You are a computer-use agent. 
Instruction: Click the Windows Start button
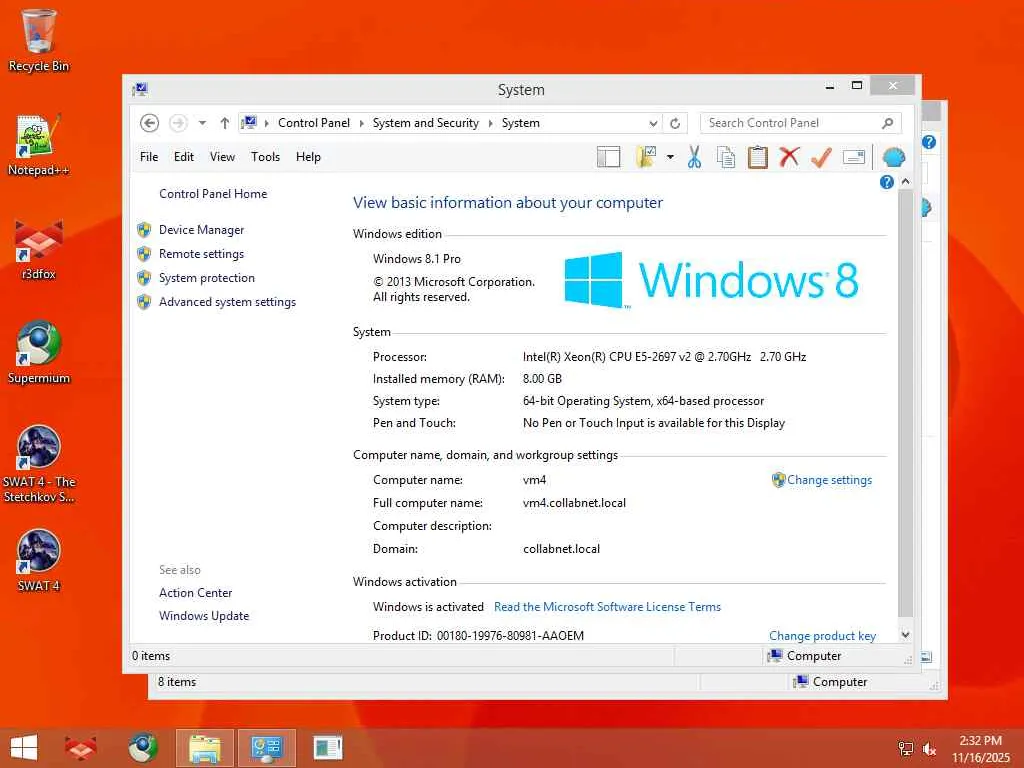(x=24, y=748)
